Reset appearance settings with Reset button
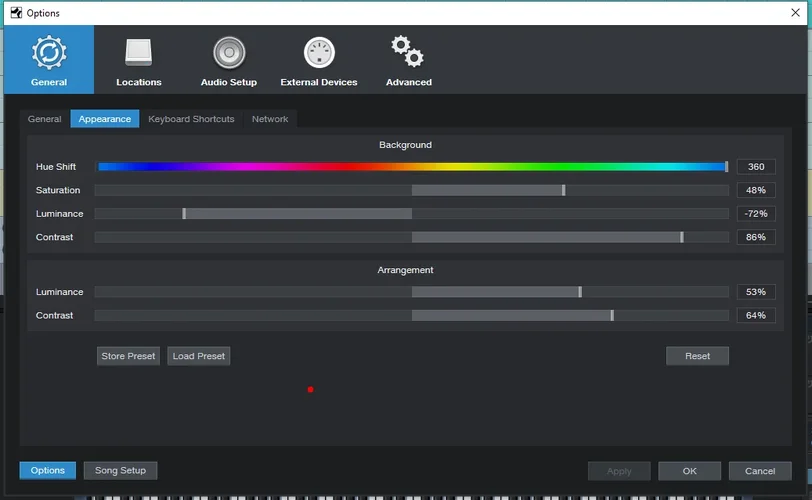Viewport: 812px width, 500px height. pyautogui.click(x=697, y=356)
